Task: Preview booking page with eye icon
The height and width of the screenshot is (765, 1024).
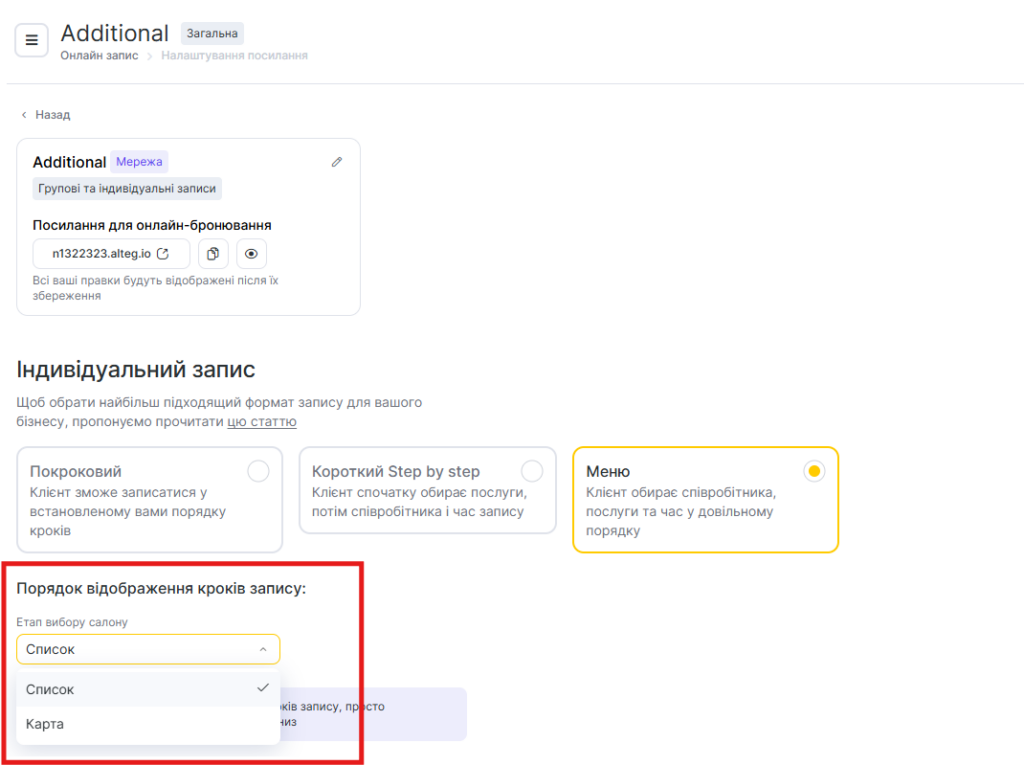Action: [x=251, y=254]
